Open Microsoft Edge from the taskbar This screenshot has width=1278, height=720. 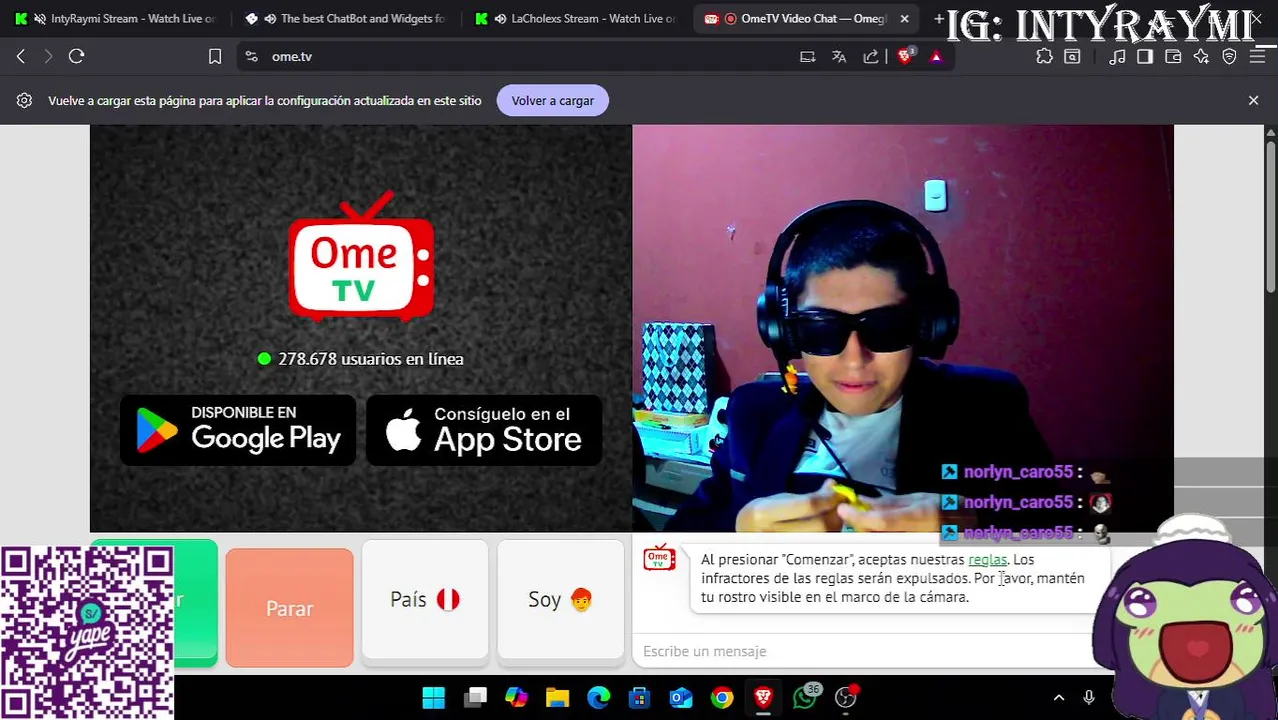click(x=598, y=697)
